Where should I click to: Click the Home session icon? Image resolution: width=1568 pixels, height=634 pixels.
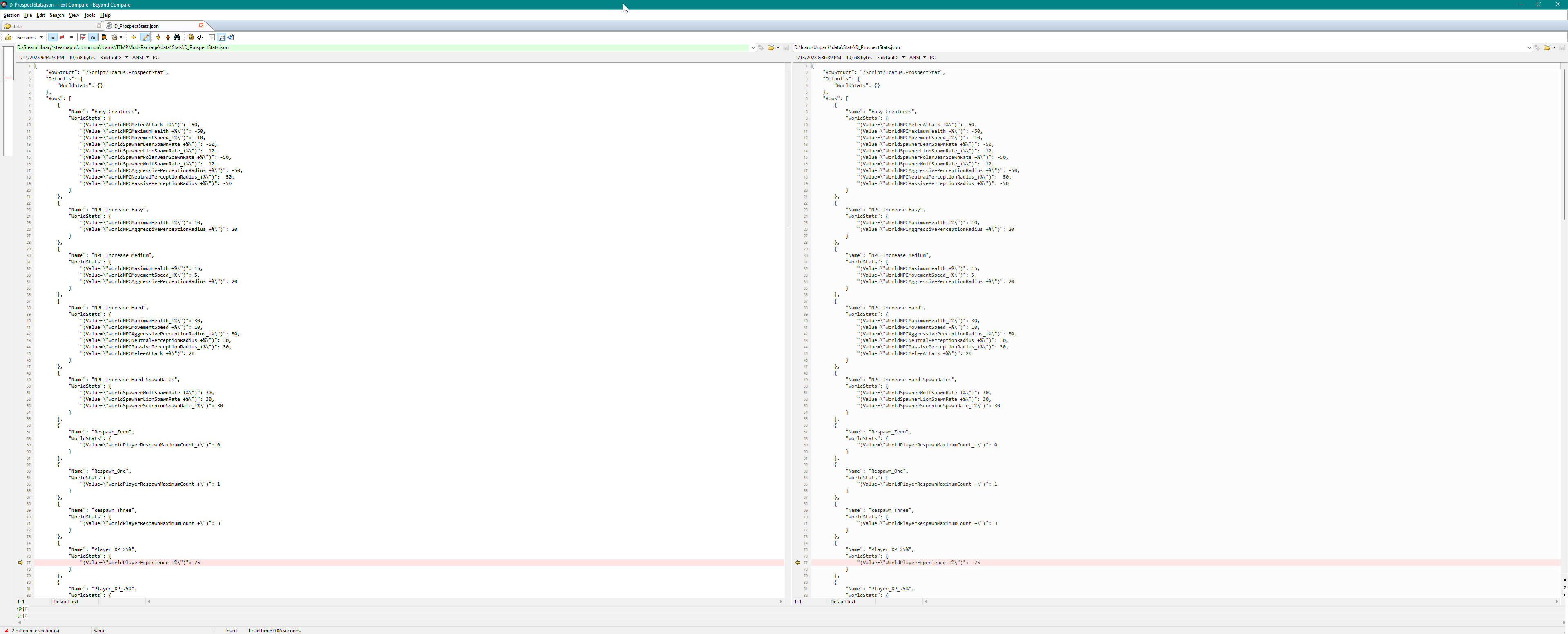(x=8, y=37)
